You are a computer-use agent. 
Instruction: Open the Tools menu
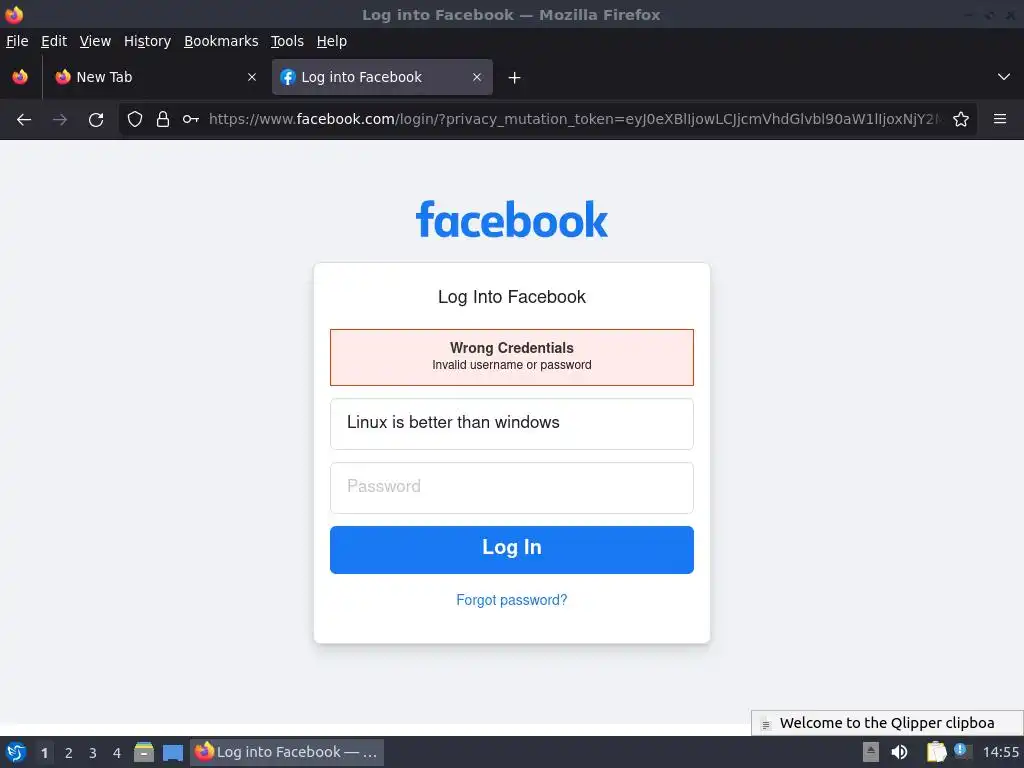click(287, 41)
